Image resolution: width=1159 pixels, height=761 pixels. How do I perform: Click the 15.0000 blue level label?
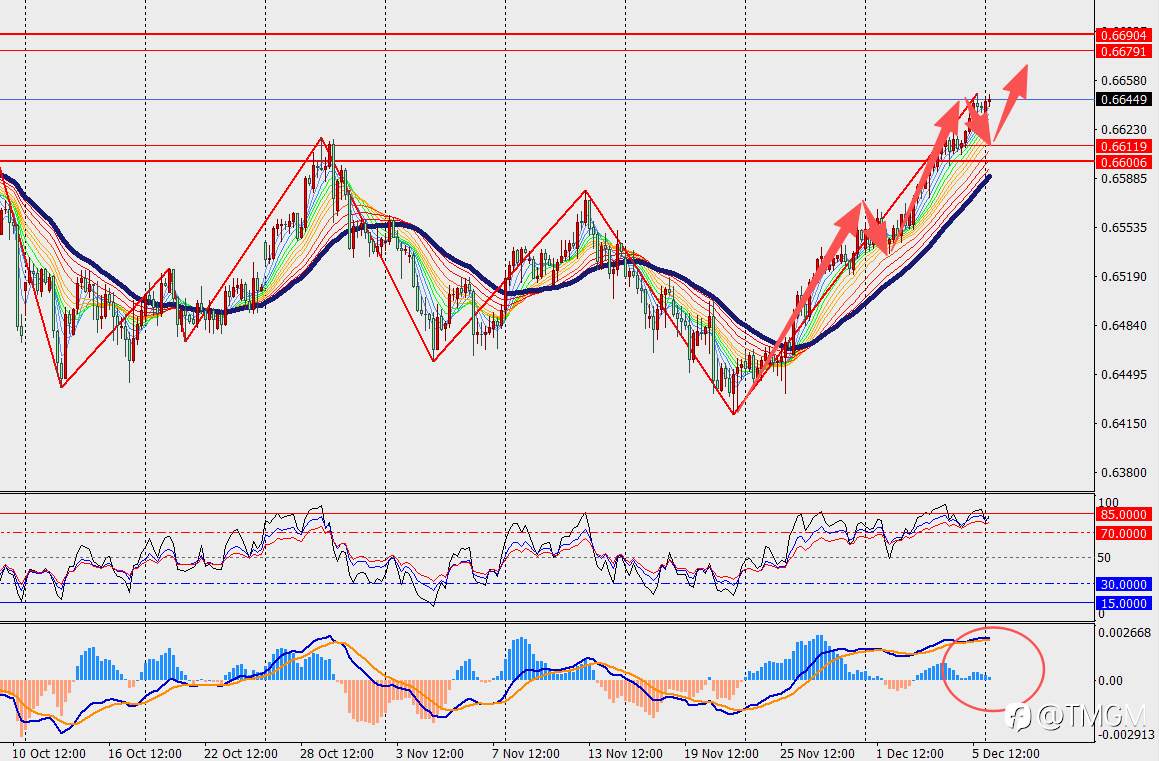tap(1124, 604)
